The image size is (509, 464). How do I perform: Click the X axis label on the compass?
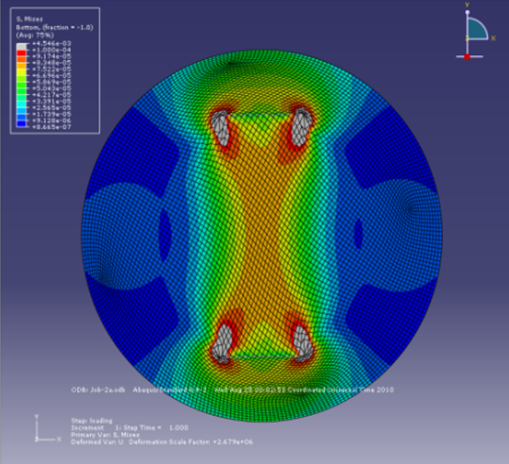pos(493,38)
